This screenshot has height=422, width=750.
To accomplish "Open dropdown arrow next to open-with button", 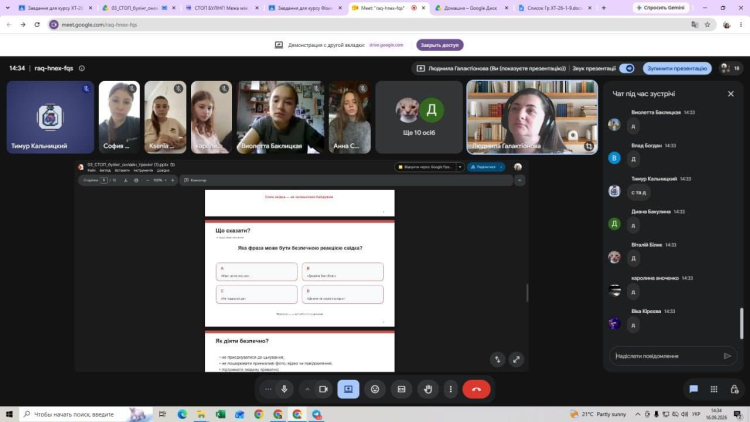I will pos(460,167).
